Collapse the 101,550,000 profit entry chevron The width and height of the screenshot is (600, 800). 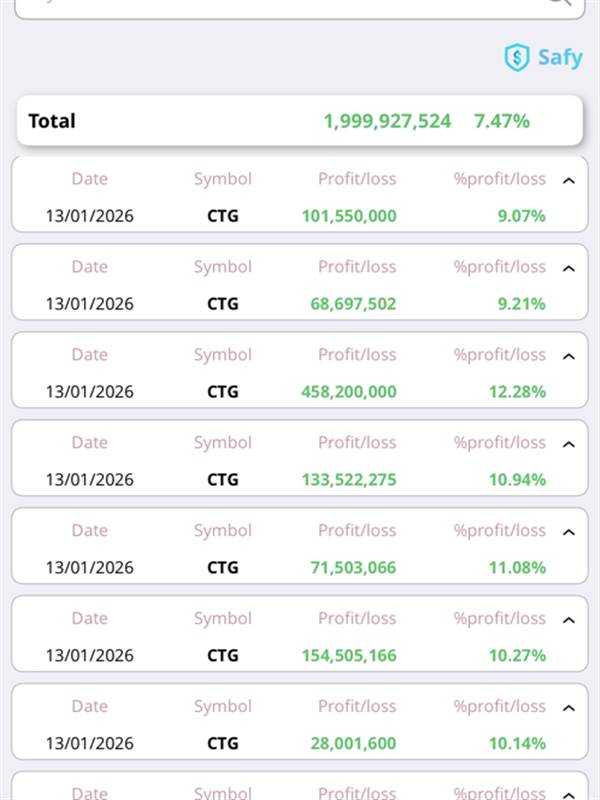pos(569,181)
